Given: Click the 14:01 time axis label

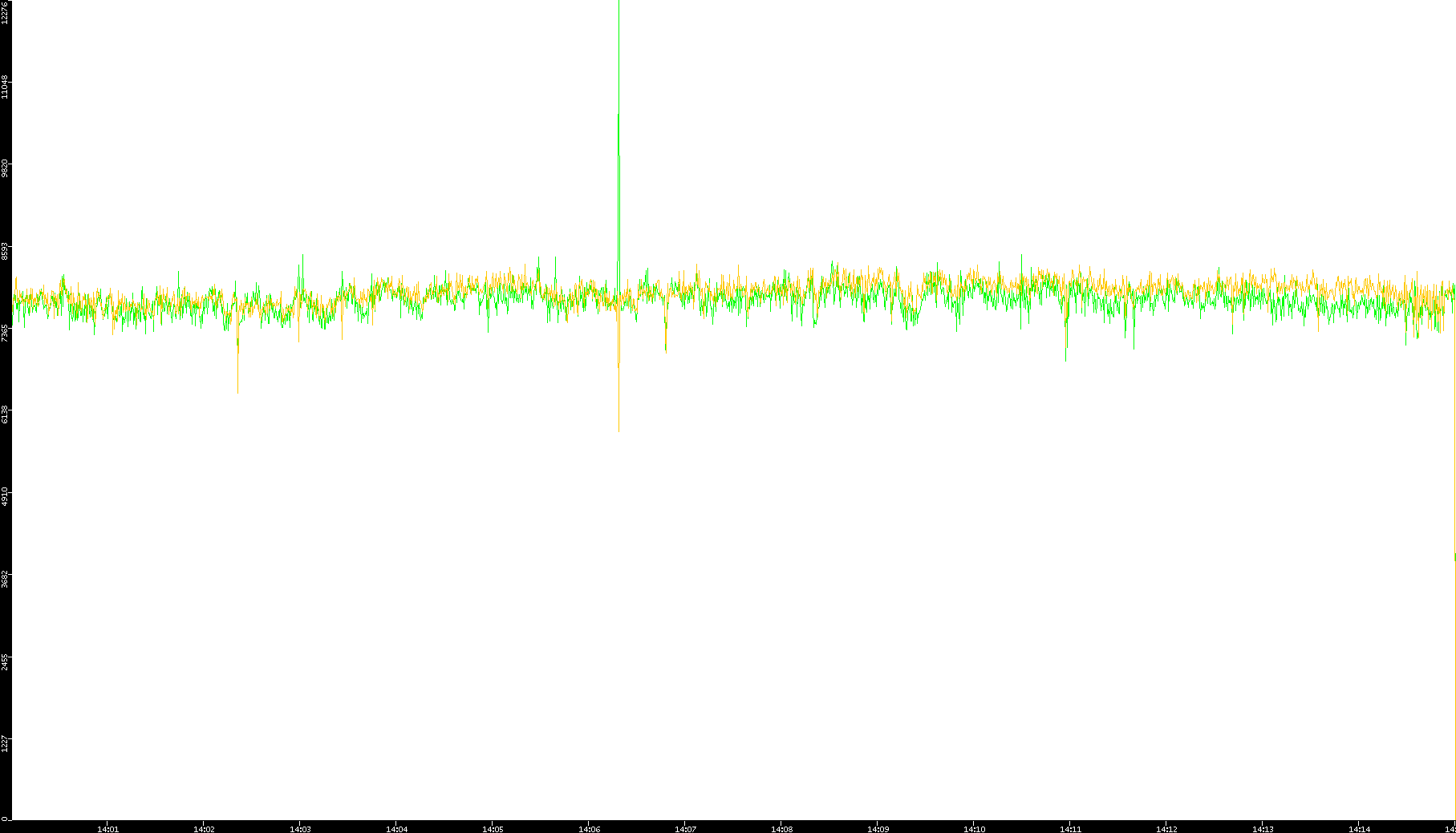Looking at the screenshot, I should pos(107,828).
